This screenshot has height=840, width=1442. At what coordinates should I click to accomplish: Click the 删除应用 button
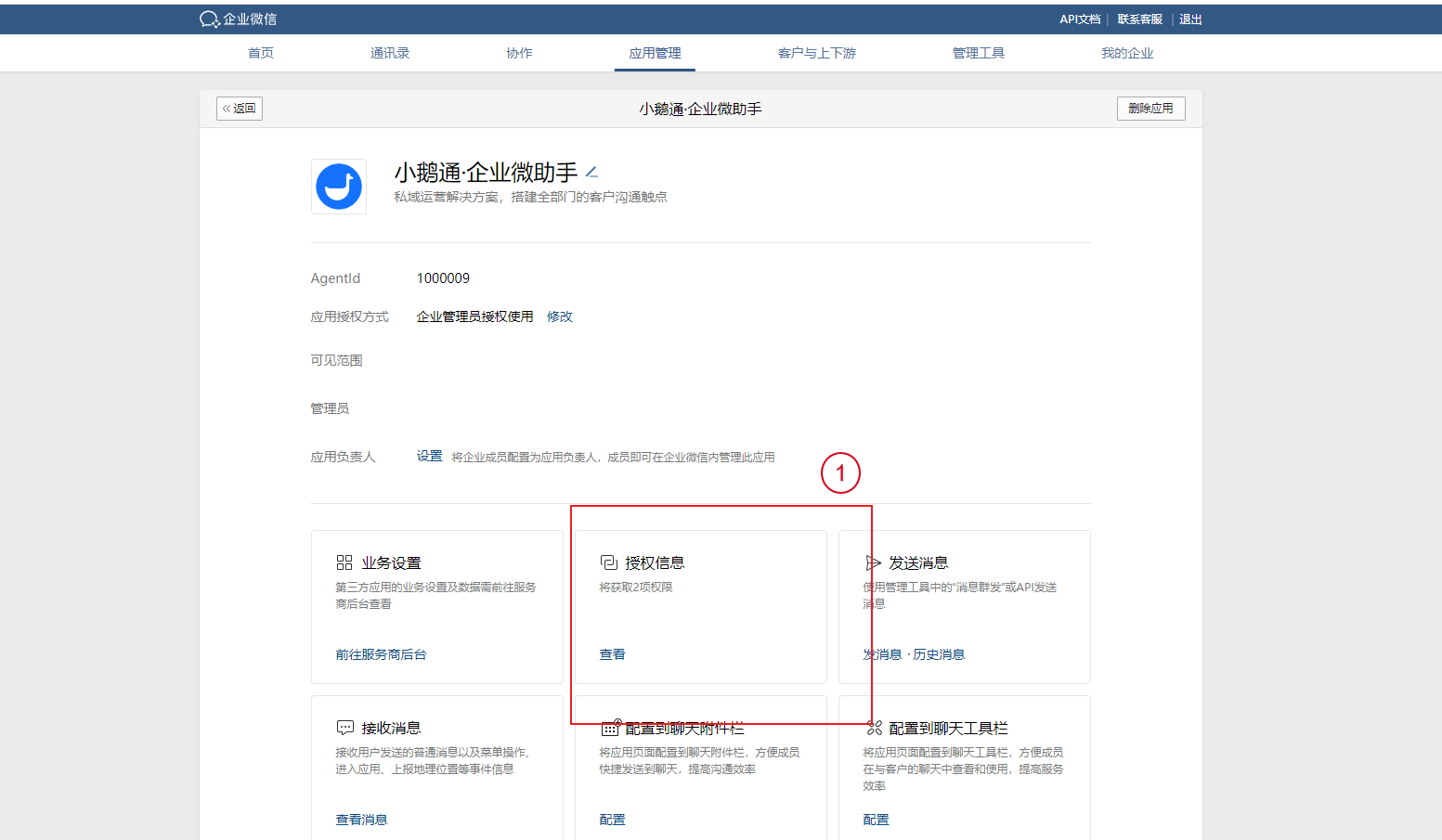[1151, 109]
